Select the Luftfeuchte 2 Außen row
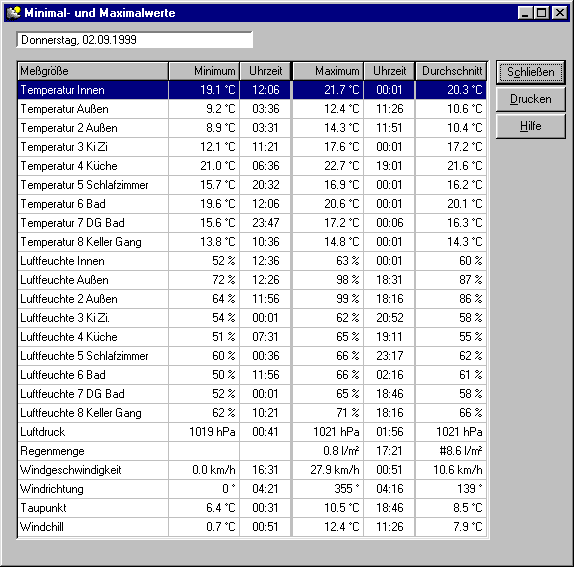Viewport: 574px width, 567px height. tap(252, 299)
